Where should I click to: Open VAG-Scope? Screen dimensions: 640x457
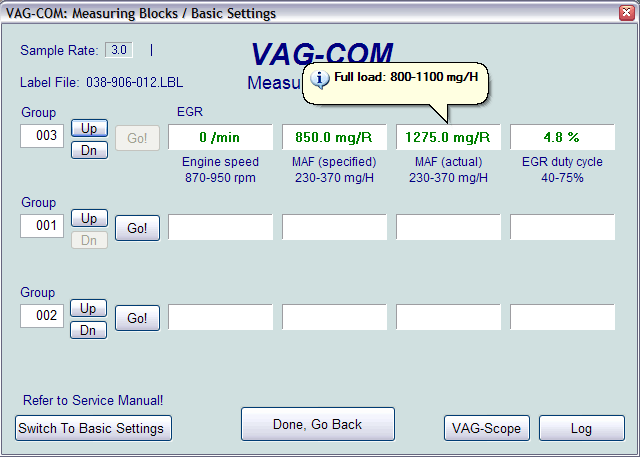[x=487, y=428]
